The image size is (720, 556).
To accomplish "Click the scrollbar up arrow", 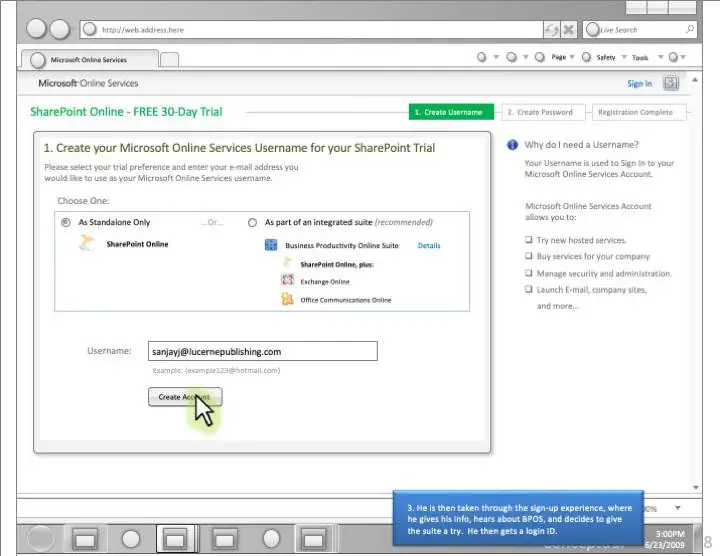I will [x=695, y=80].
